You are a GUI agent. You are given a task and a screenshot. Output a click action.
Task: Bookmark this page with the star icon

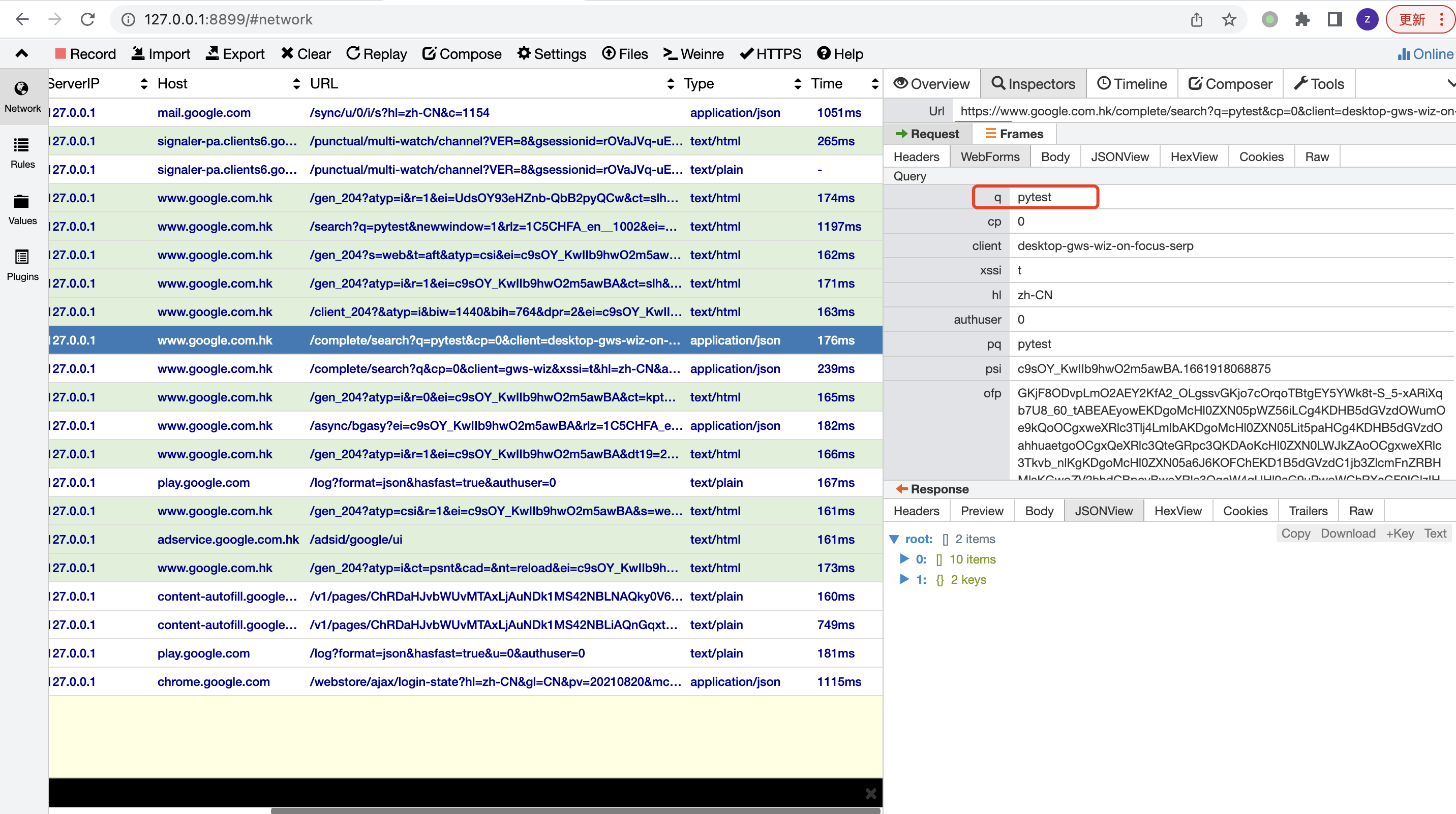point(1229,20)
